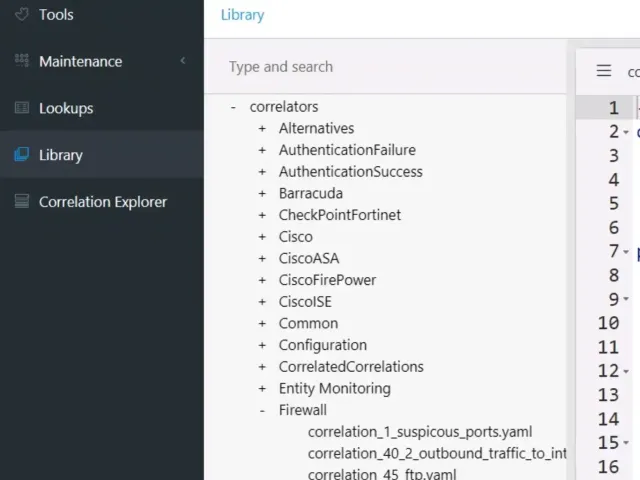The image size is (640, 480).
Task: Fold code at line 7 arrow
Action: point(626,251)
